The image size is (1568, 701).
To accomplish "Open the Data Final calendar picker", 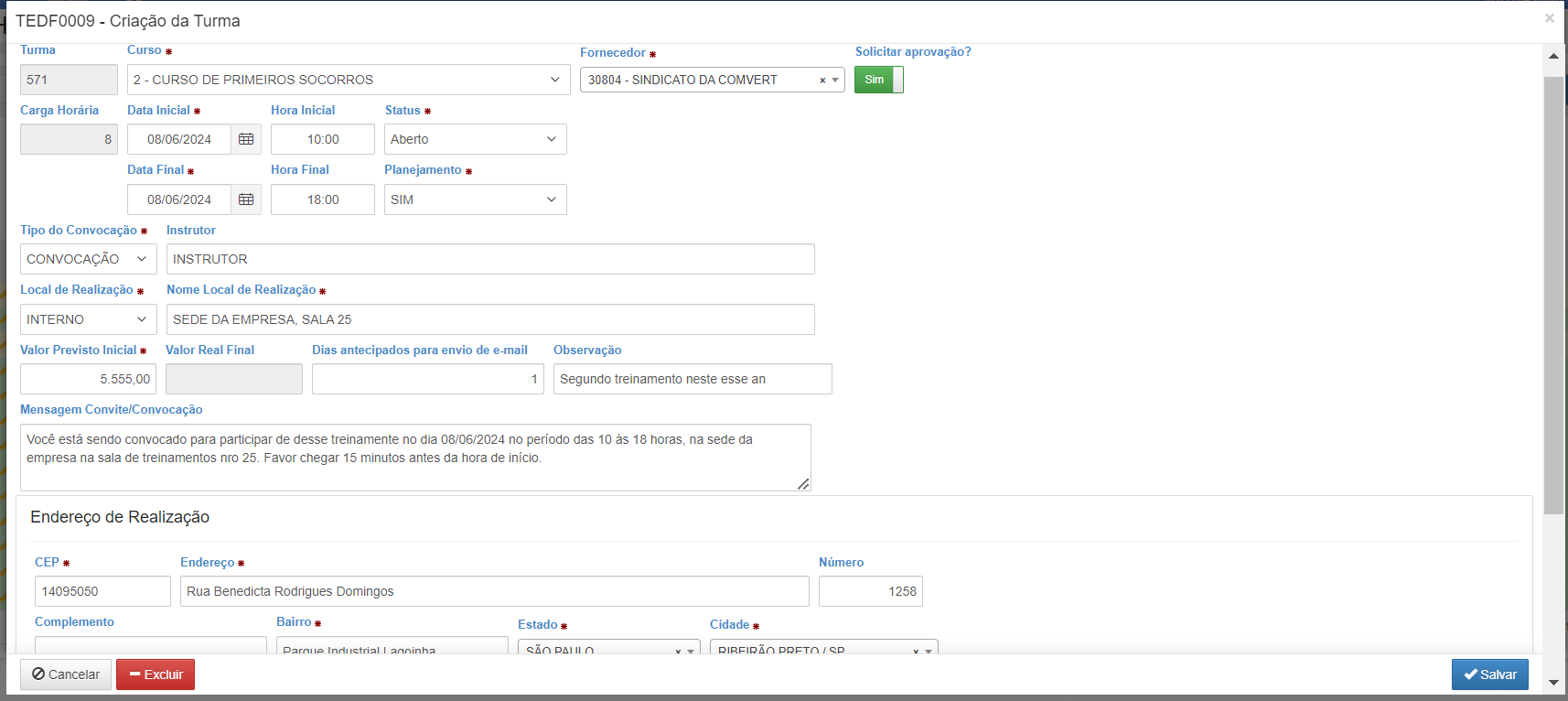I will [246, 200].
